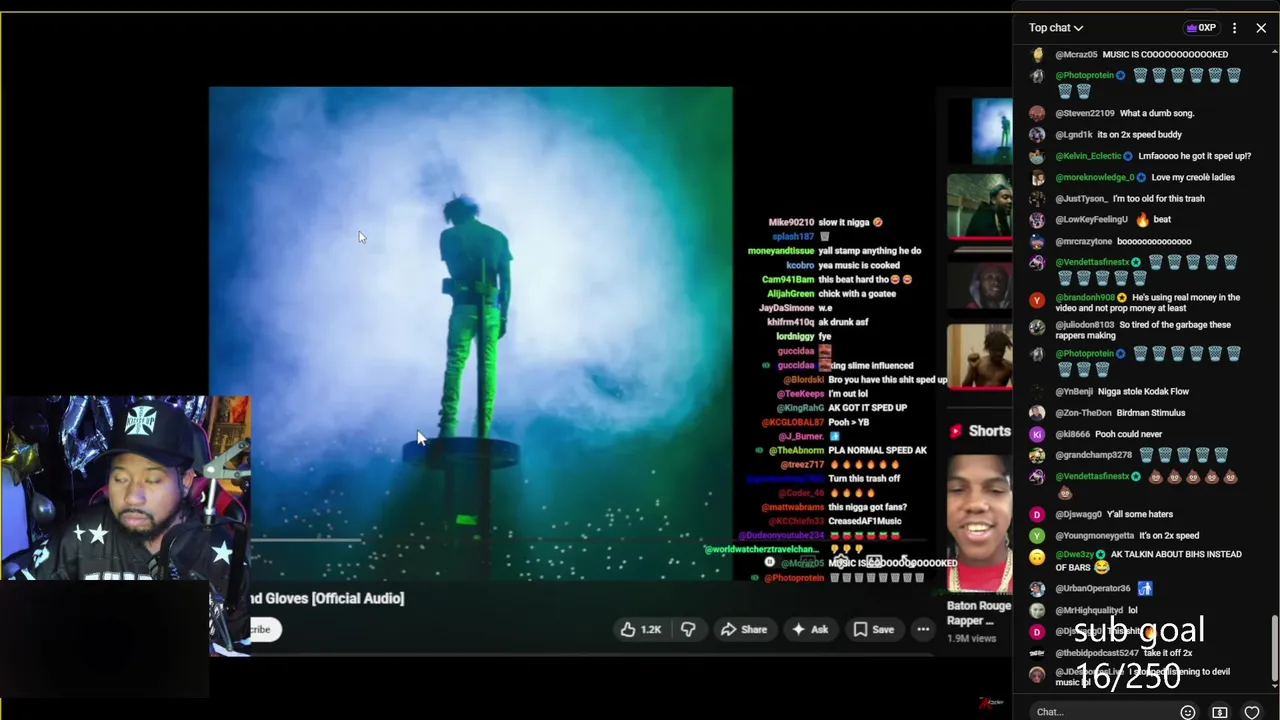The width and height of the screenshot is (1280, 720).
Task: Click the red Shorts logo icon
Action: click(x=956, y=431)
